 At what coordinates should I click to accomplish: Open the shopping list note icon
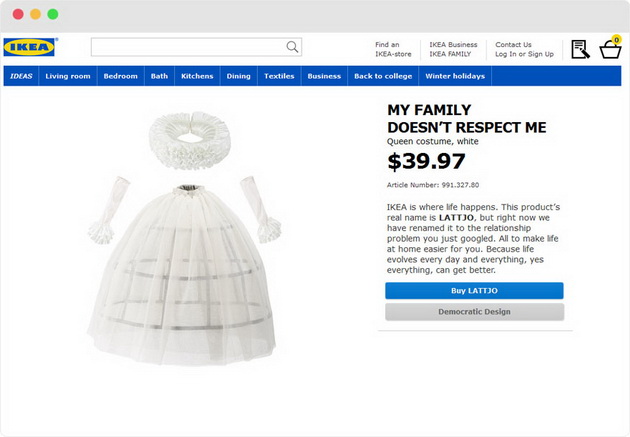[x=580, y=49]
